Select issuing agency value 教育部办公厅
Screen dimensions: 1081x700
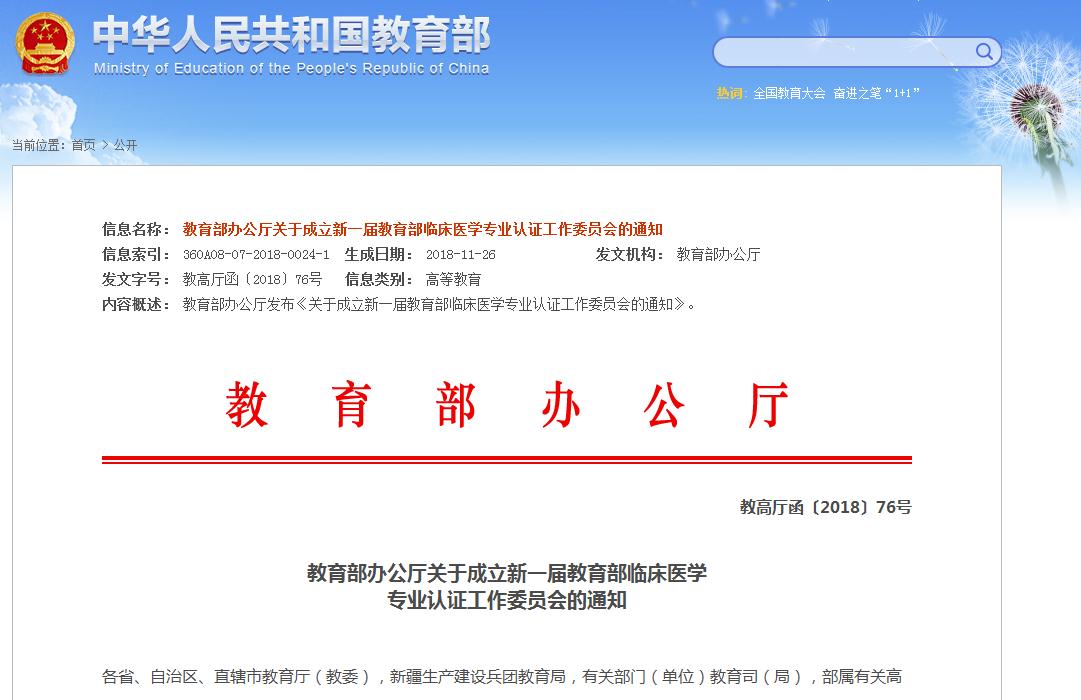(718, 254)
